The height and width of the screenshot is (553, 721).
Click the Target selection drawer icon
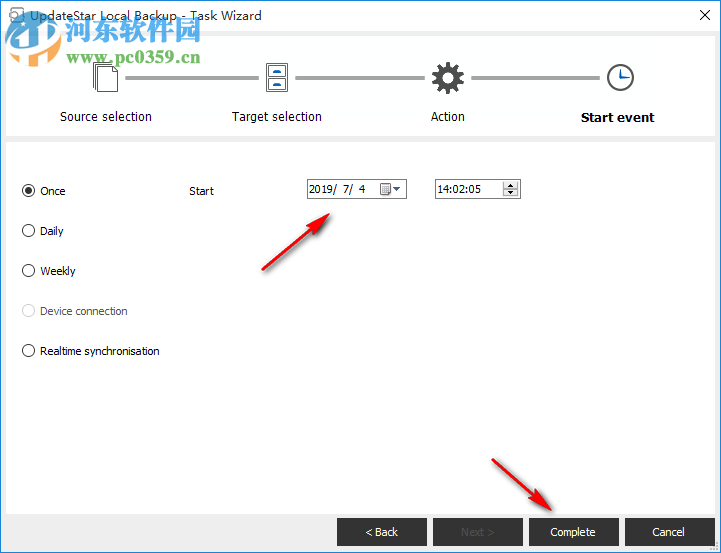(x=277, y=77)
